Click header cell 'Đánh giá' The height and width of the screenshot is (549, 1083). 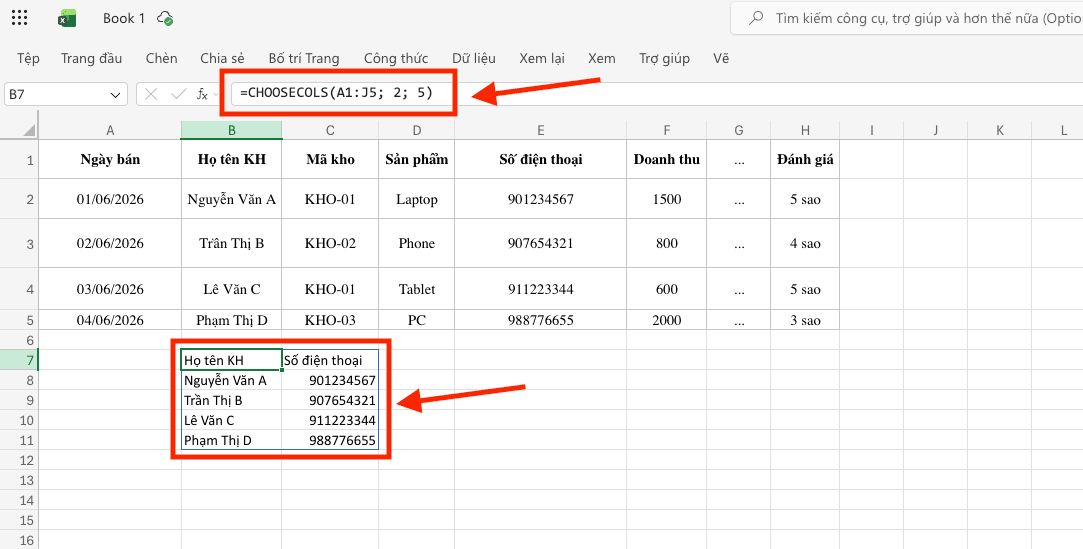coord(805,160)
